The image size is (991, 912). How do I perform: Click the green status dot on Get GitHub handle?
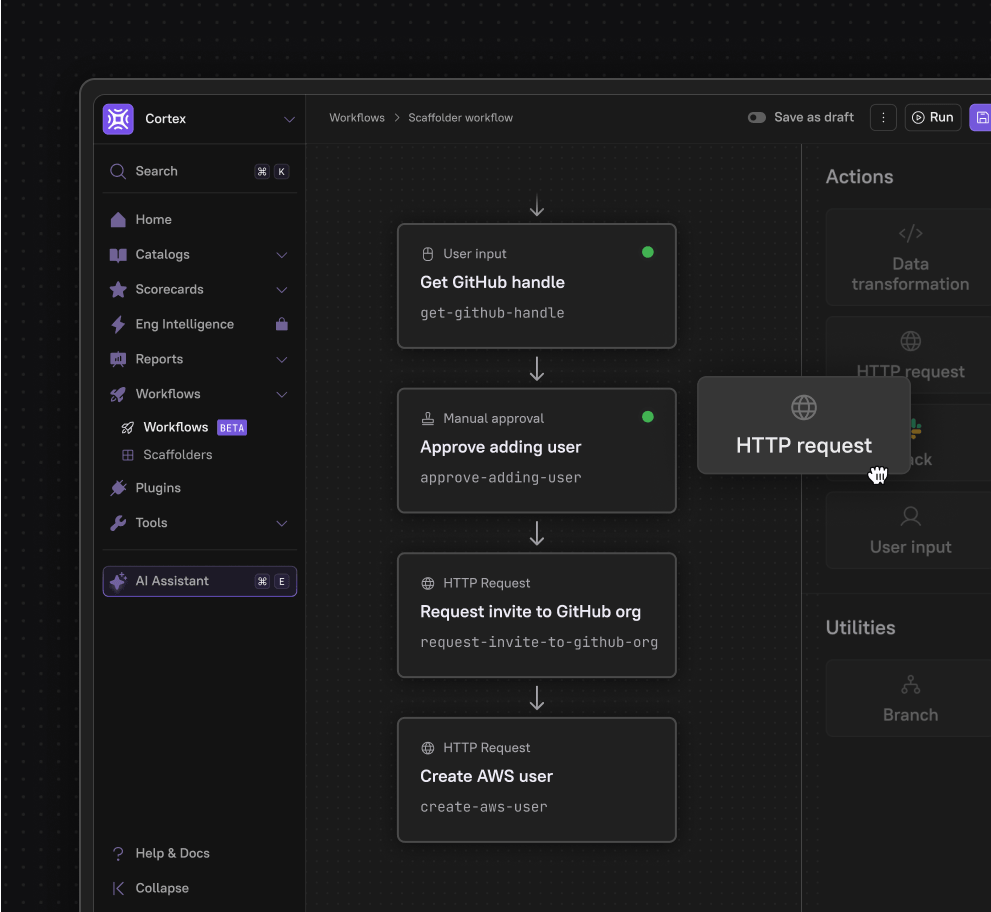(x=647, y=253)
